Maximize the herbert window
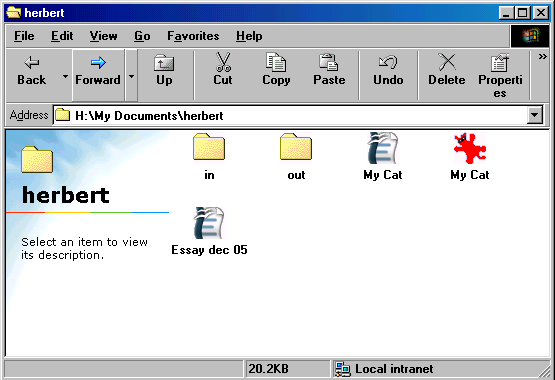The width and height of the screenshot is (555, 380). [x=523, y=13]
